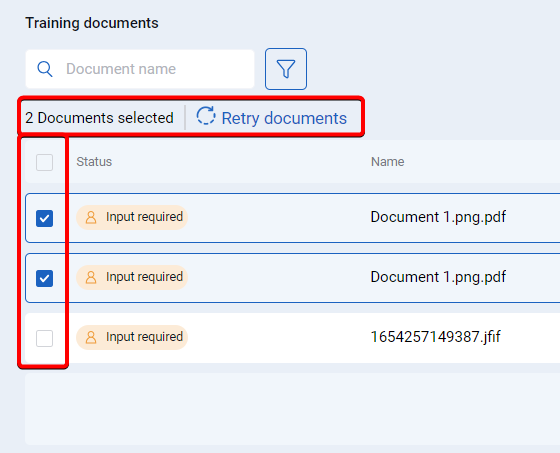Screen dimensions: 560x453
Task: Click the search magnifier icon
Action: [x=45, y=69]
